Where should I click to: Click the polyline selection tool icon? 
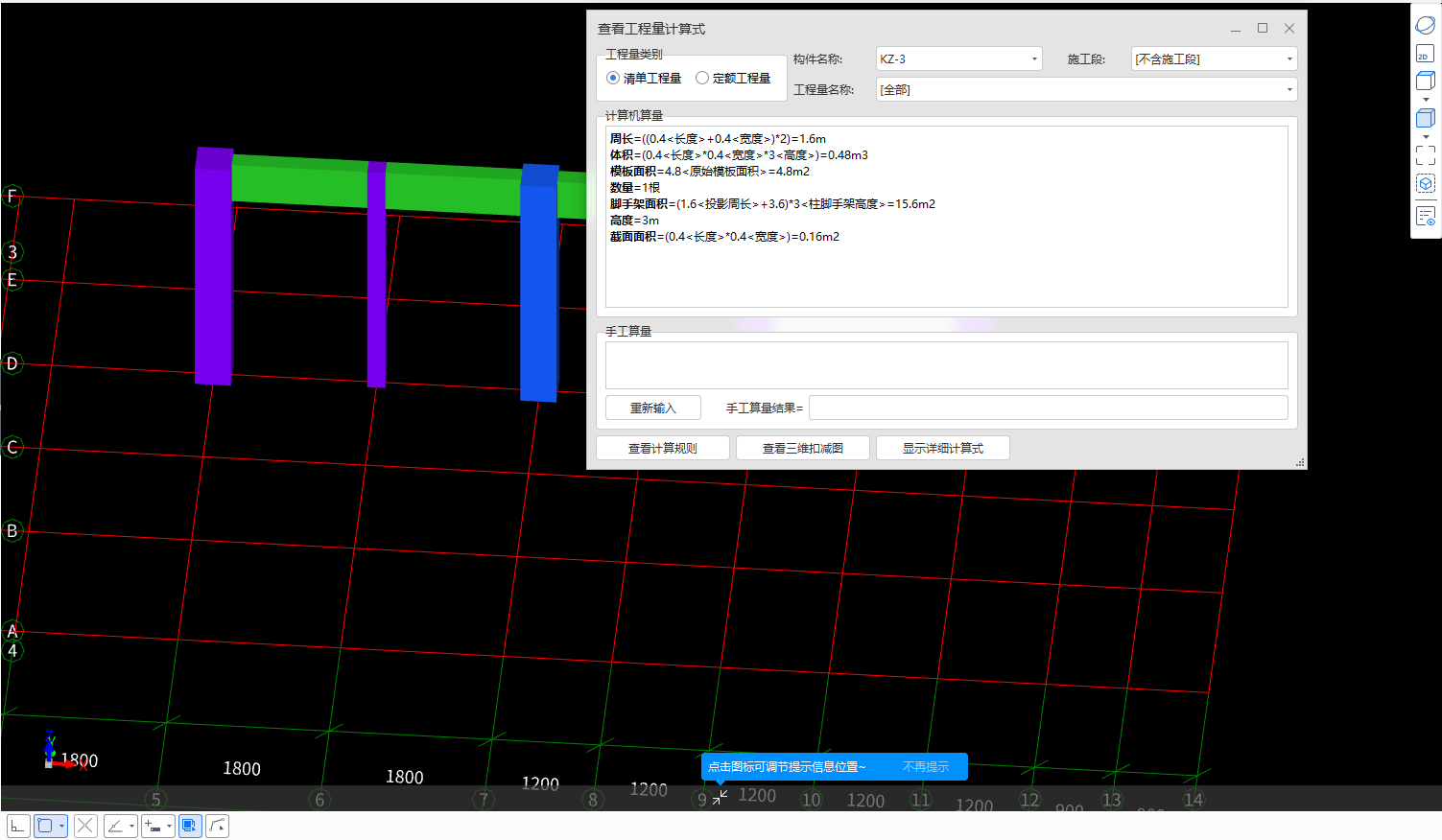(218, 826)
